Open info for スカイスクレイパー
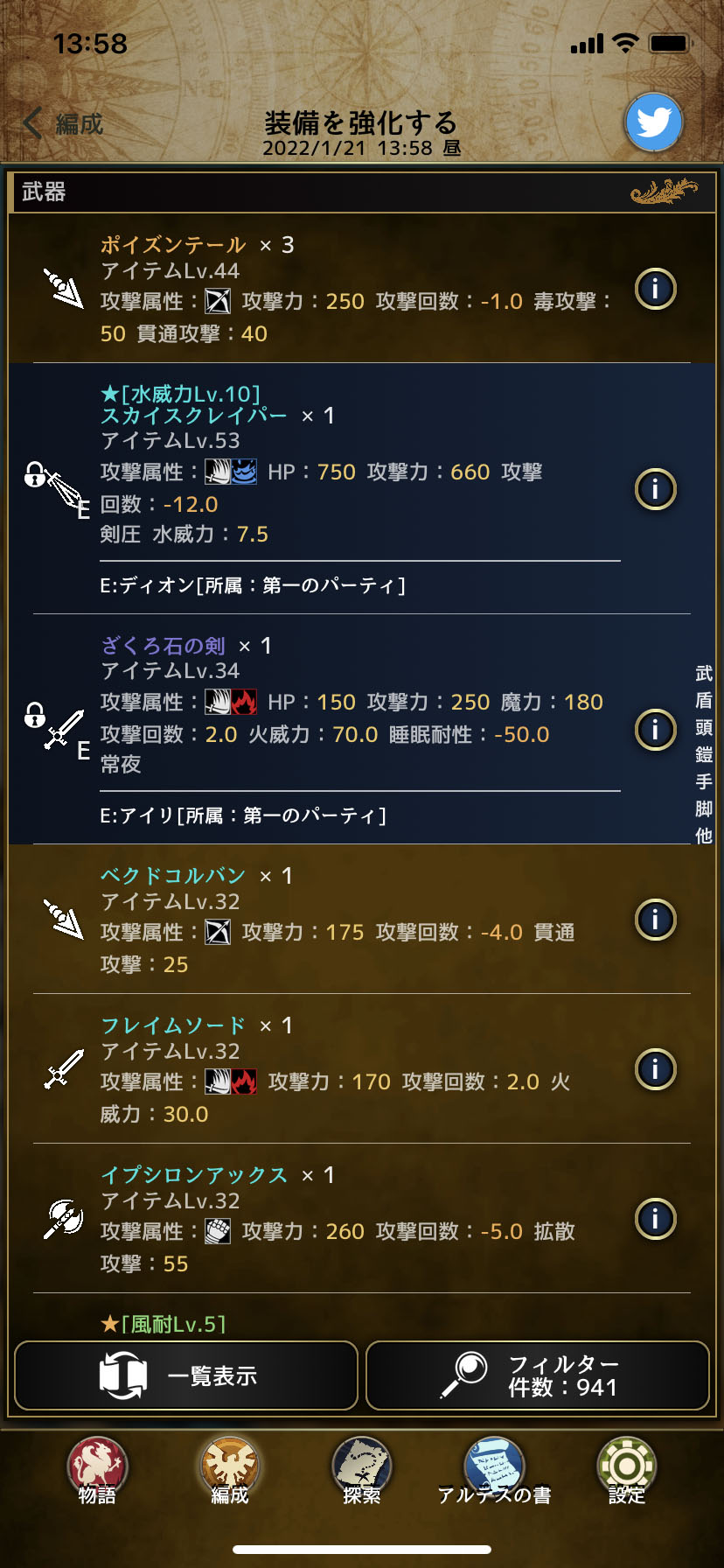The width and height of the screenshot is (724, 1568). pyautogui.click(x=655, y=489)
